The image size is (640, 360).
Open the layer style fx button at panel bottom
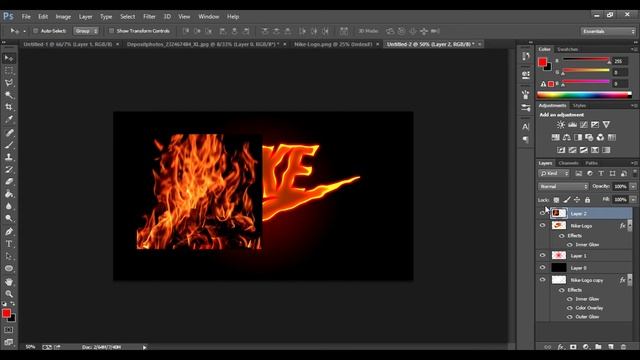(560, 347)
